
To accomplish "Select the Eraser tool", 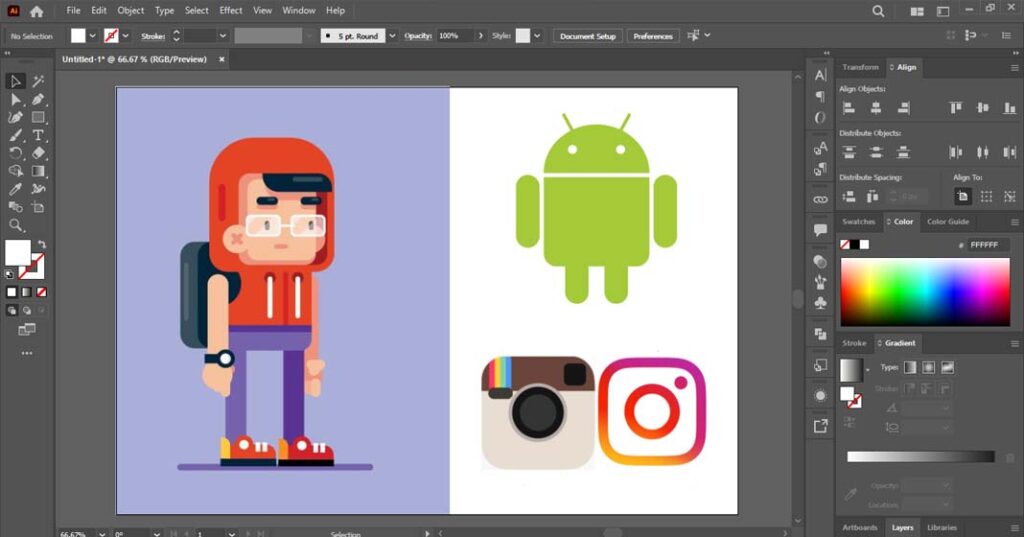I will pos(38,153).
